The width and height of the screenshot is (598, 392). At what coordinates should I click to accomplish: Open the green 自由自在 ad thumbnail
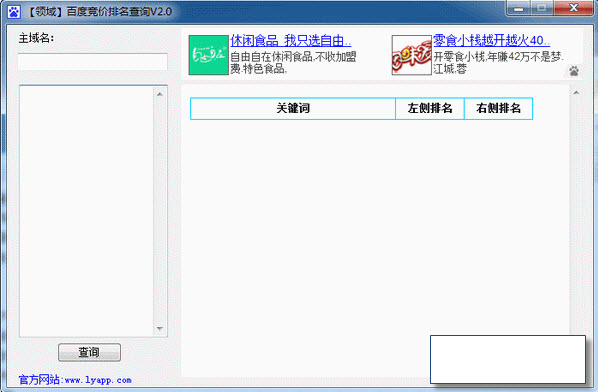point(208,55)
